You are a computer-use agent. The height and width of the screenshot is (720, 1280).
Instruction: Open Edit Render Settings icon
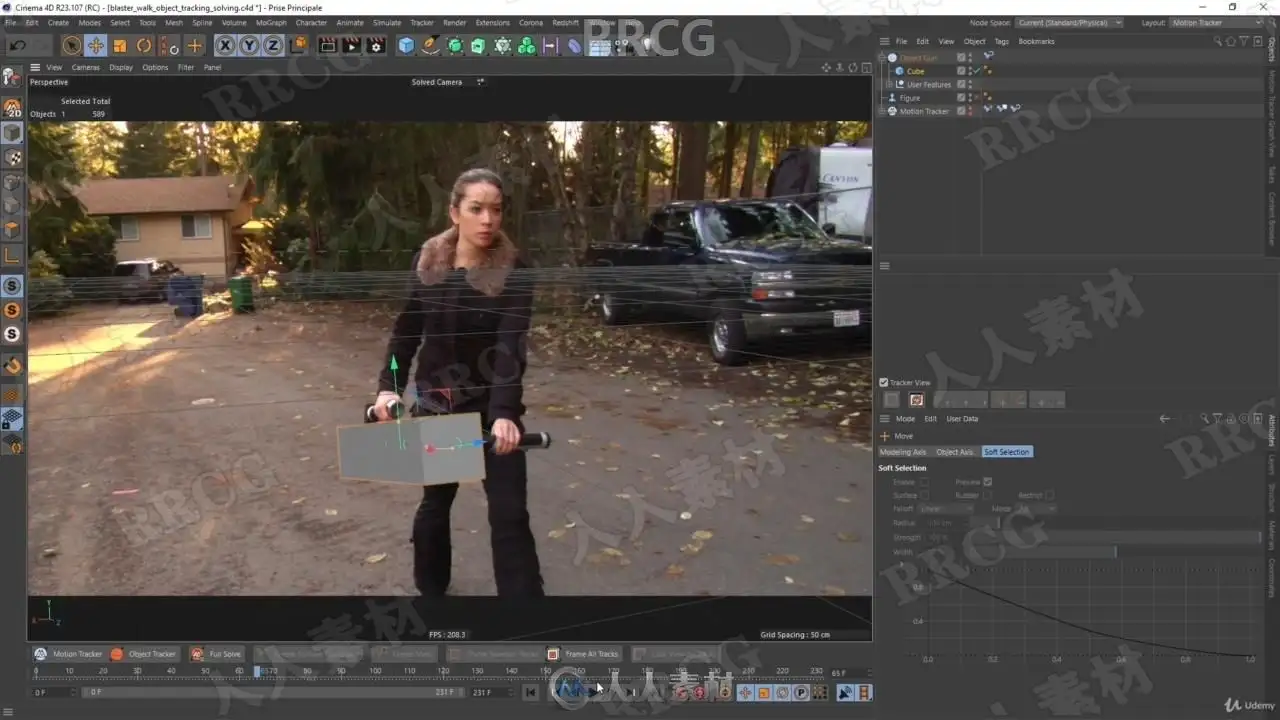(x=376, y=45)
